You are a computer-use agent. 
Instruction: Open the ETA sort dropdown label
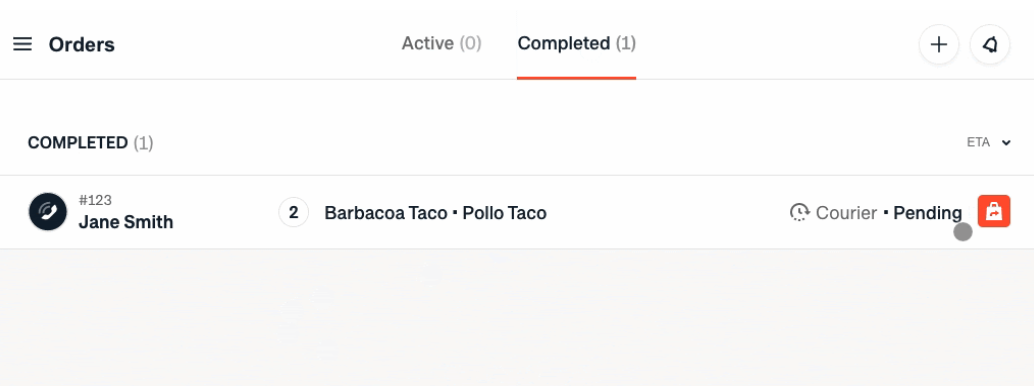(x=979, y=143)
